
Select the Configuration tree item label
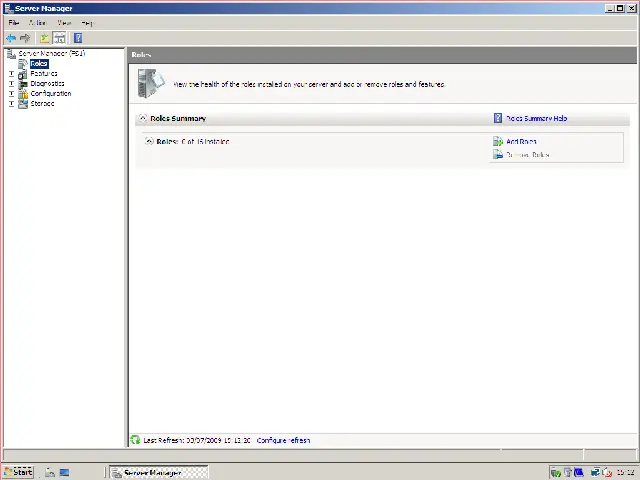click(51, 94)
